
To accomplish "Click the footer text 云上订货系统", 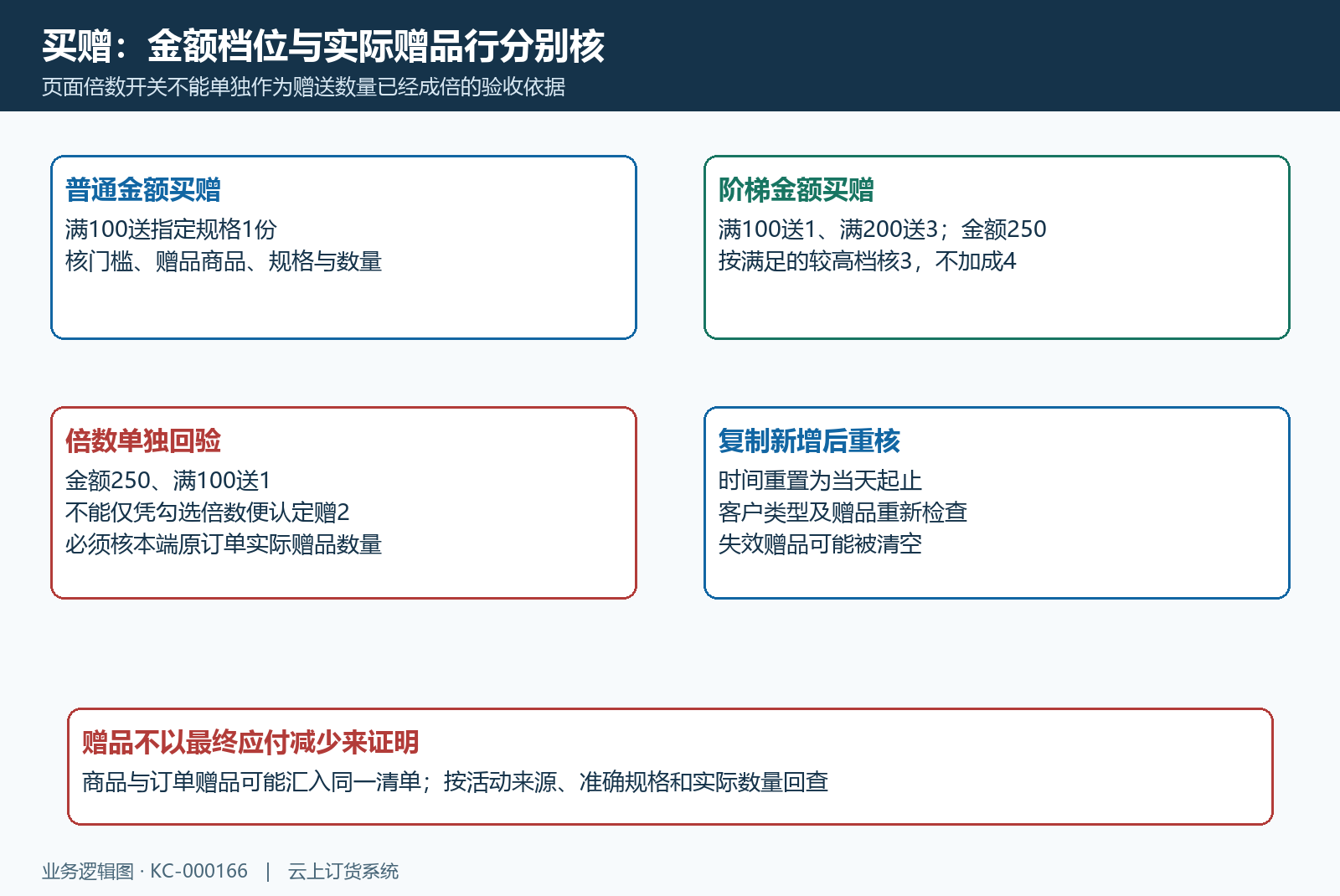I will click(343, 871).
